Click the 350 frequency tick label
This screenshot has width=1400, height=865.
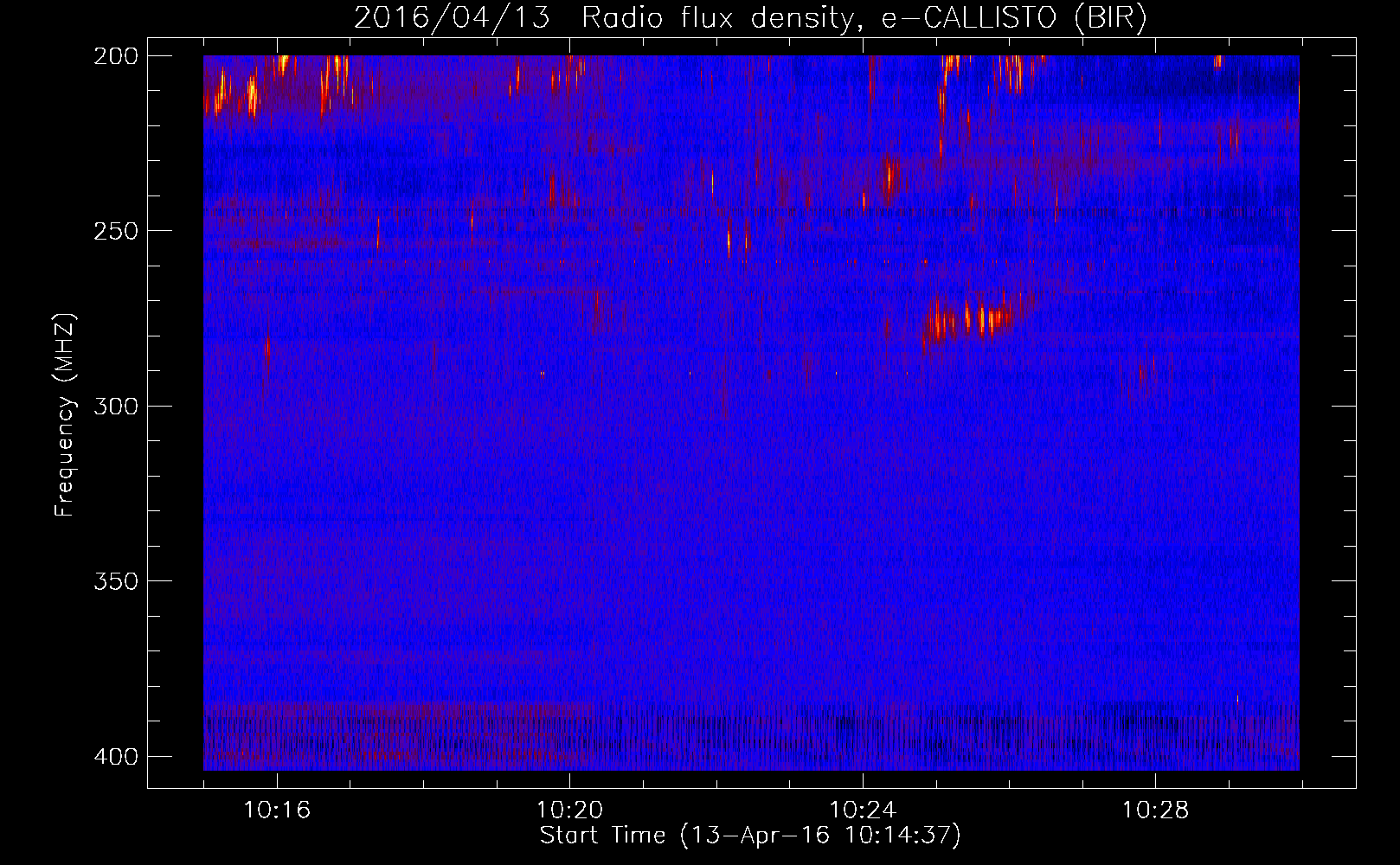pos(116,581)
